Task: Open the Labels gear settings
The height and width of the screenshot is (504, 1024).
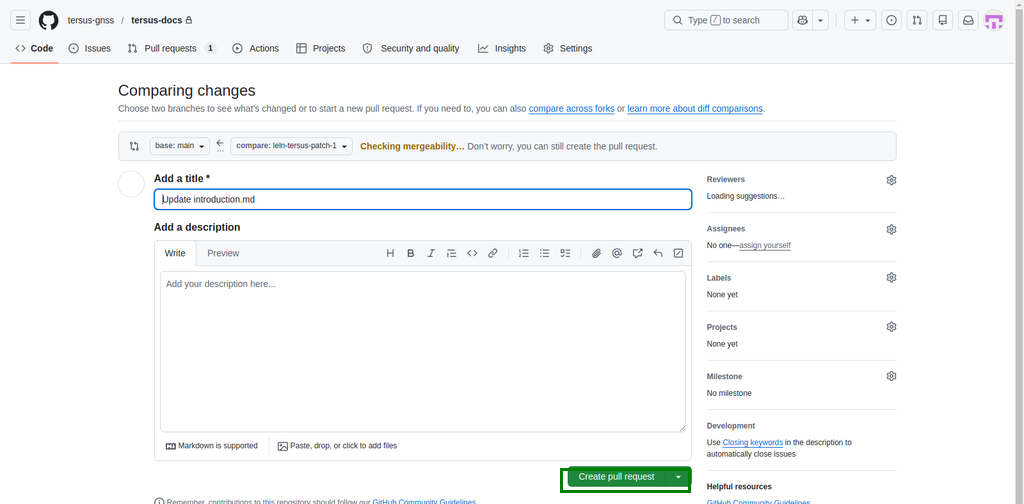Action: tap(891, 277)
